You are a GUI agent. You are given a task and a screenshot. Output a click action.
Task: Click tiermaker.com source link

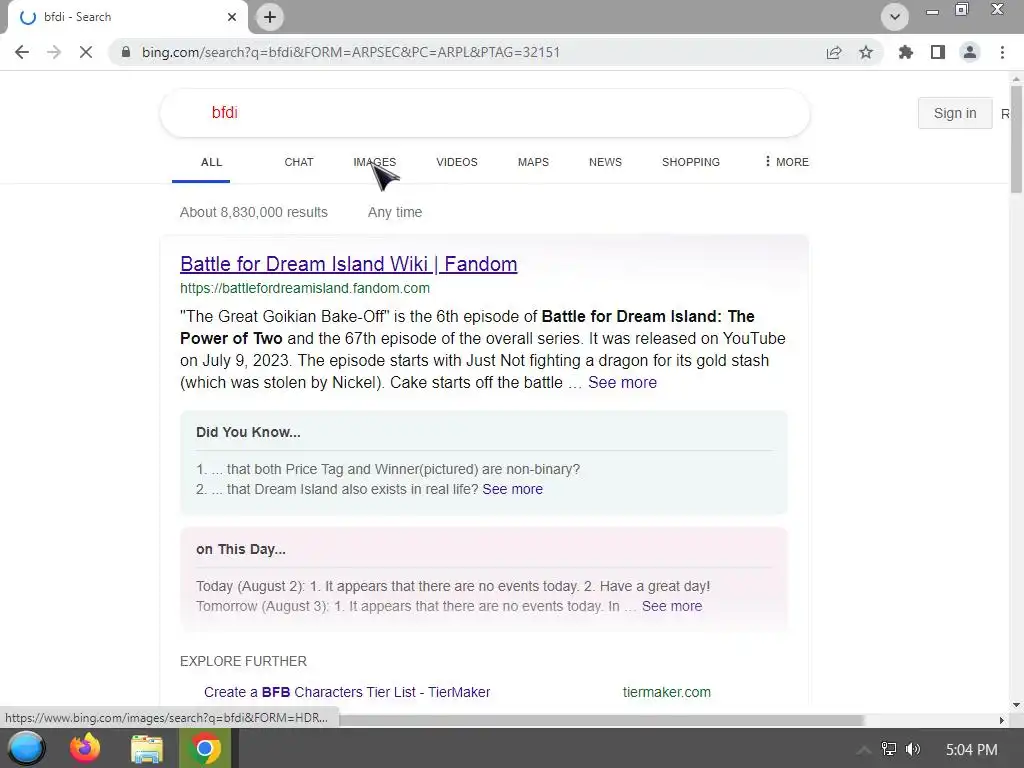[x=666, y=692]
